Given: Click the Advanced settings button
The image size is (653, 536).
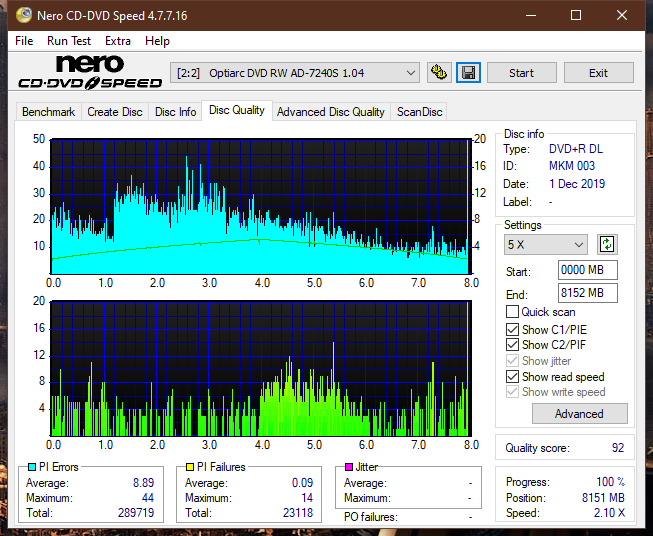Looking at the screenshot, I should (579, 414).
